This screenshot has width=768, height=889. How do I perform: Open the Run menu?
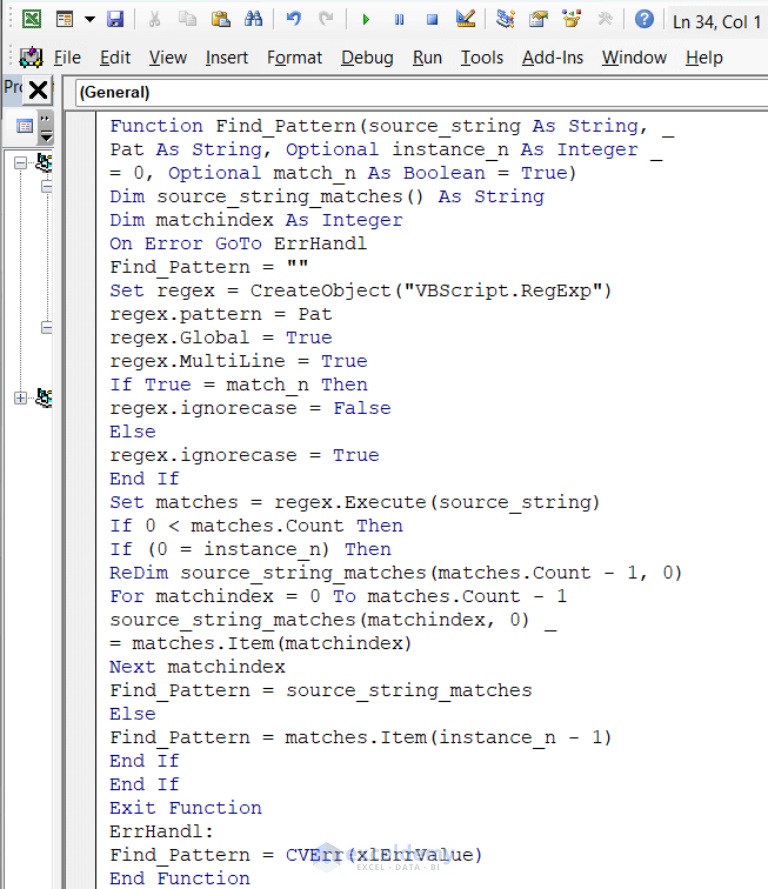(427, 57)
